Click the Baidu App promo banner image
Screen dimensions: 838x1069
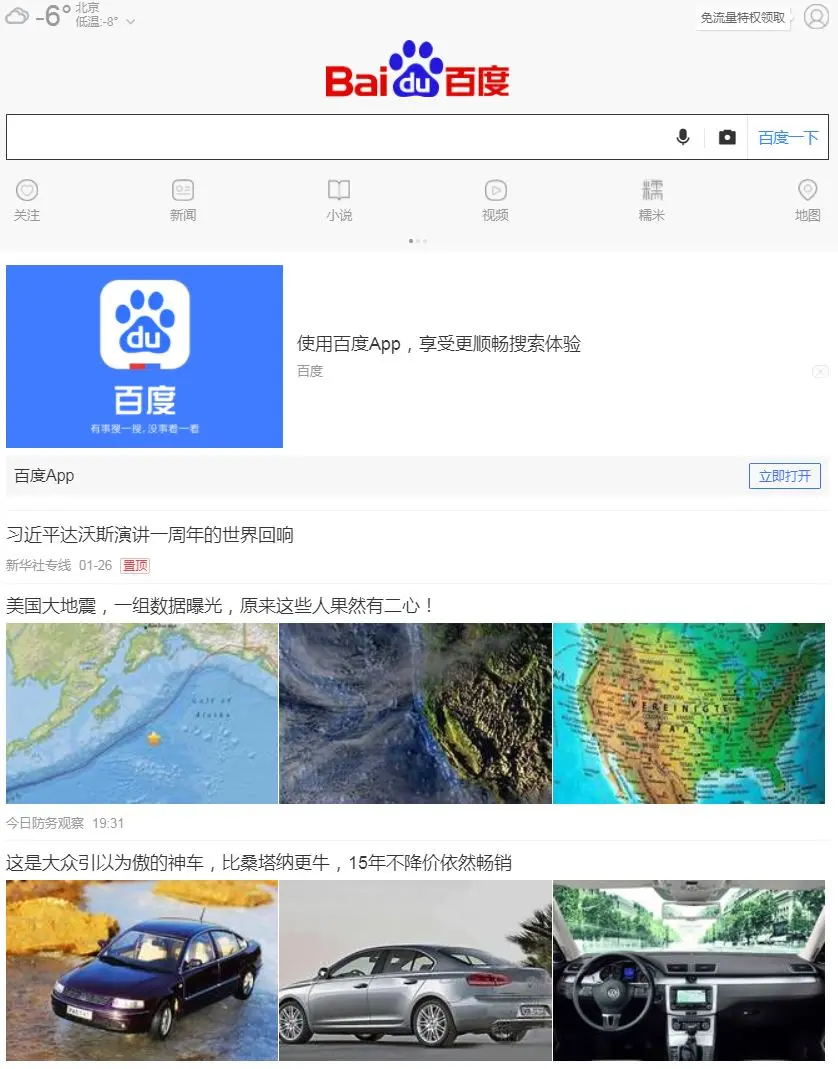tap(145, 357)
